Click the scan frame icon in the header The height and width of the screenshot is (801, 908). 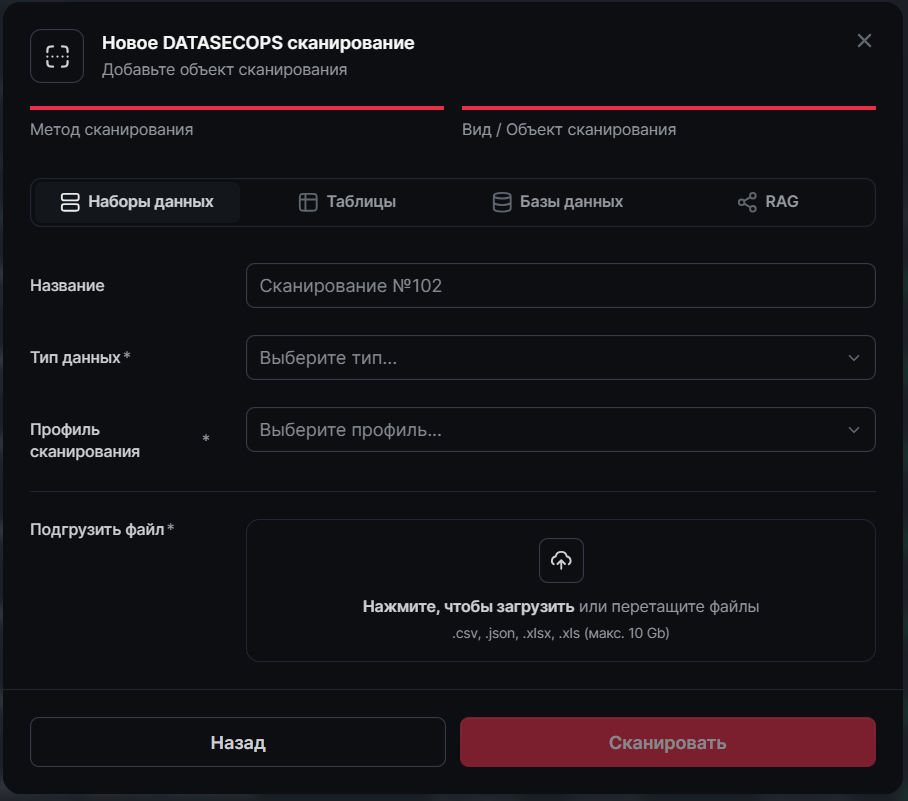[57, 56]
